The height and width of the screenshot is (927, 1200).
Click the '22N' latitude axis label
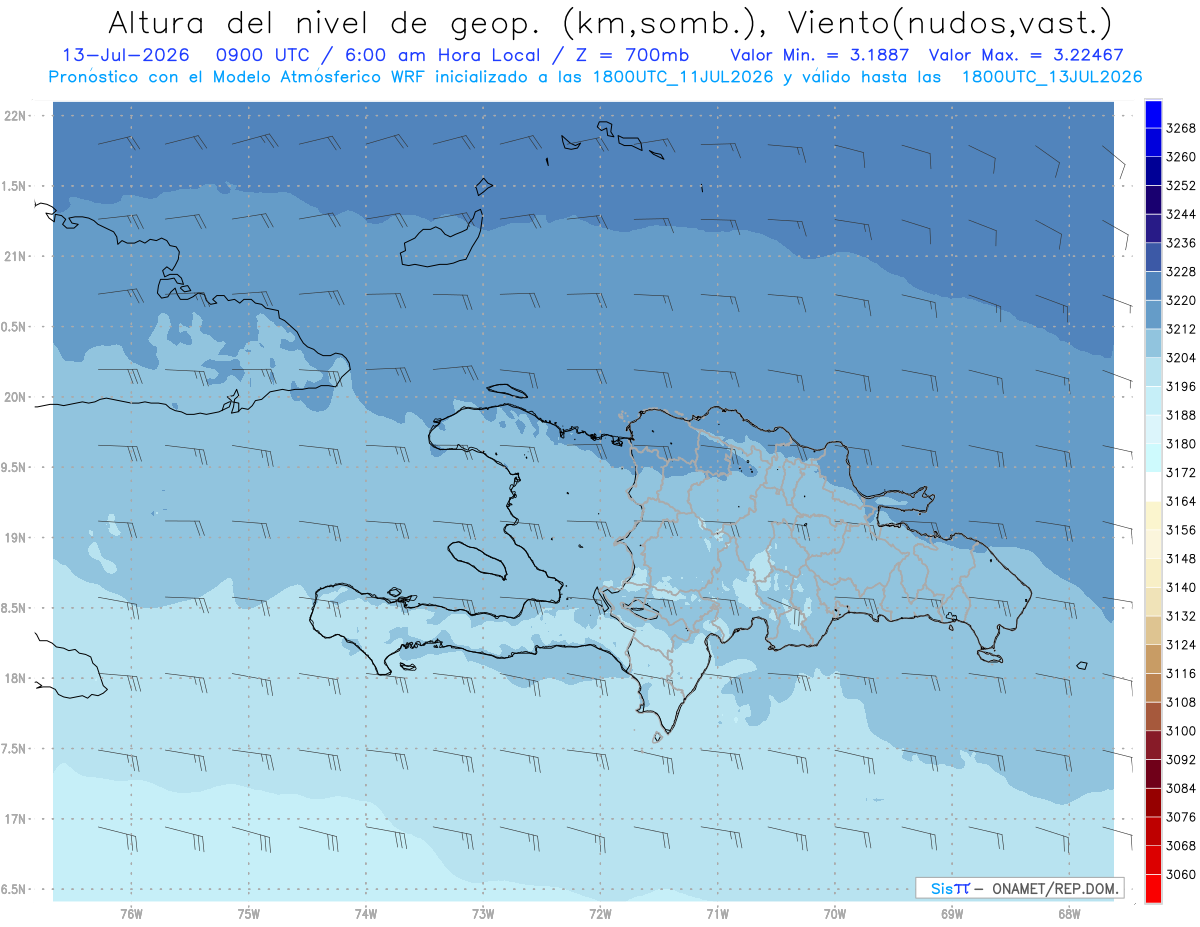pyautogui.click(x=15, y=116)
